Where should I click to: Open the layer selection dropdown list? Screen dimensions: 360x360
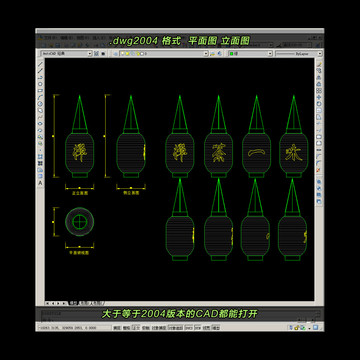coord(164,53)
